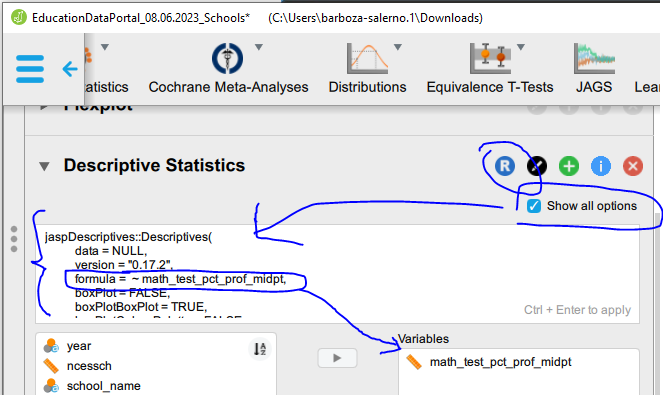Select math_test_pct_prof_midpt in Variables box
663x395 pixels.
coord(500,362)
